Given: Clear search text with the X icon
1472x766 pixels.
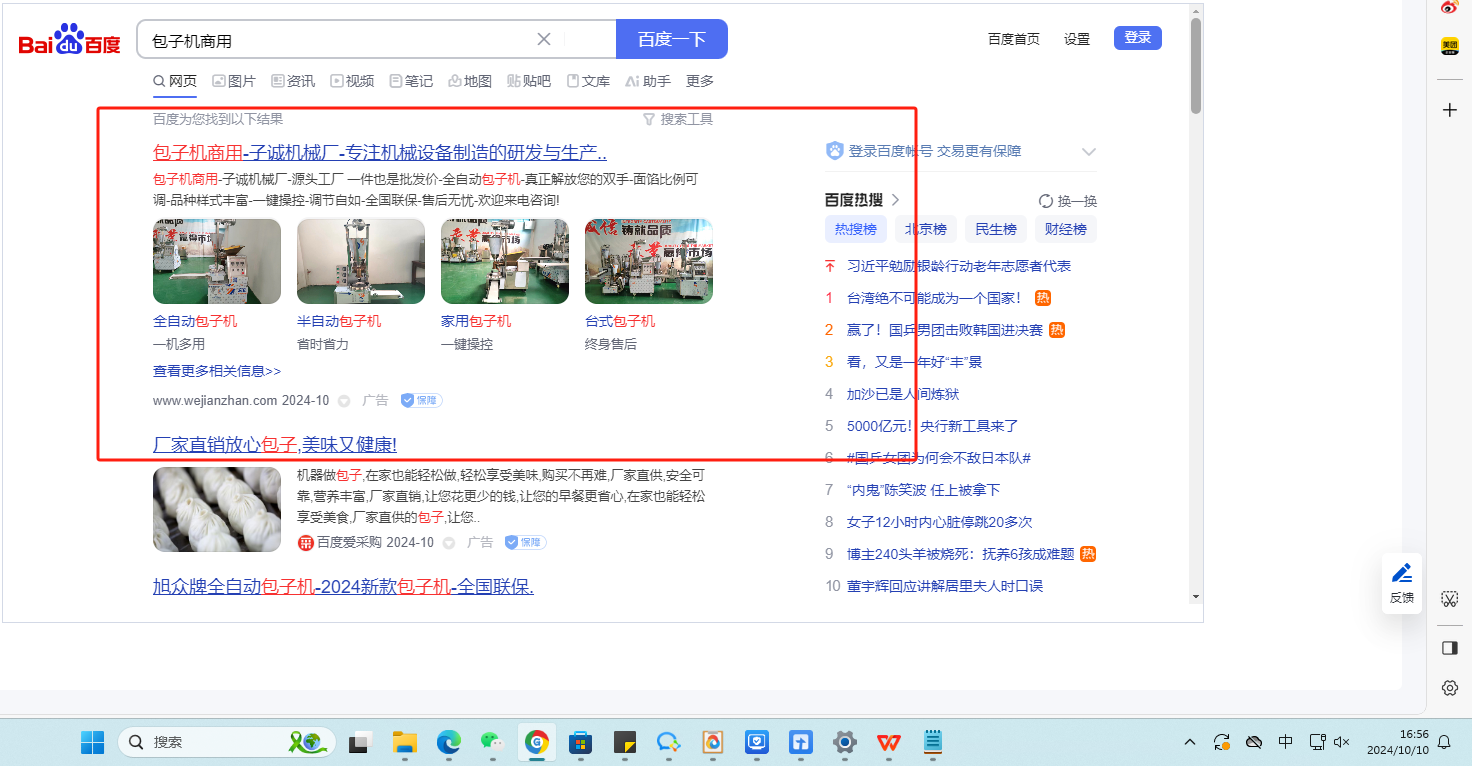Looking at the screenshot, I should 544,40.
